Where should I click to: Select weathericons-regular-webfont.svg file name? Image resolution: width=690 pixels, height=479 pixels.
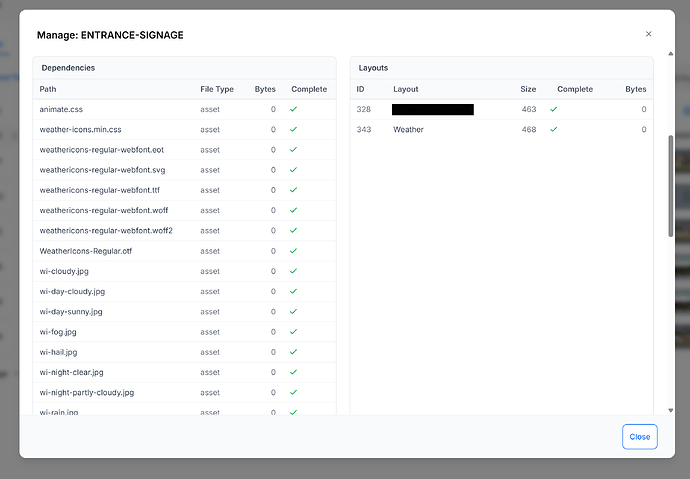click(x=102, y=170)
